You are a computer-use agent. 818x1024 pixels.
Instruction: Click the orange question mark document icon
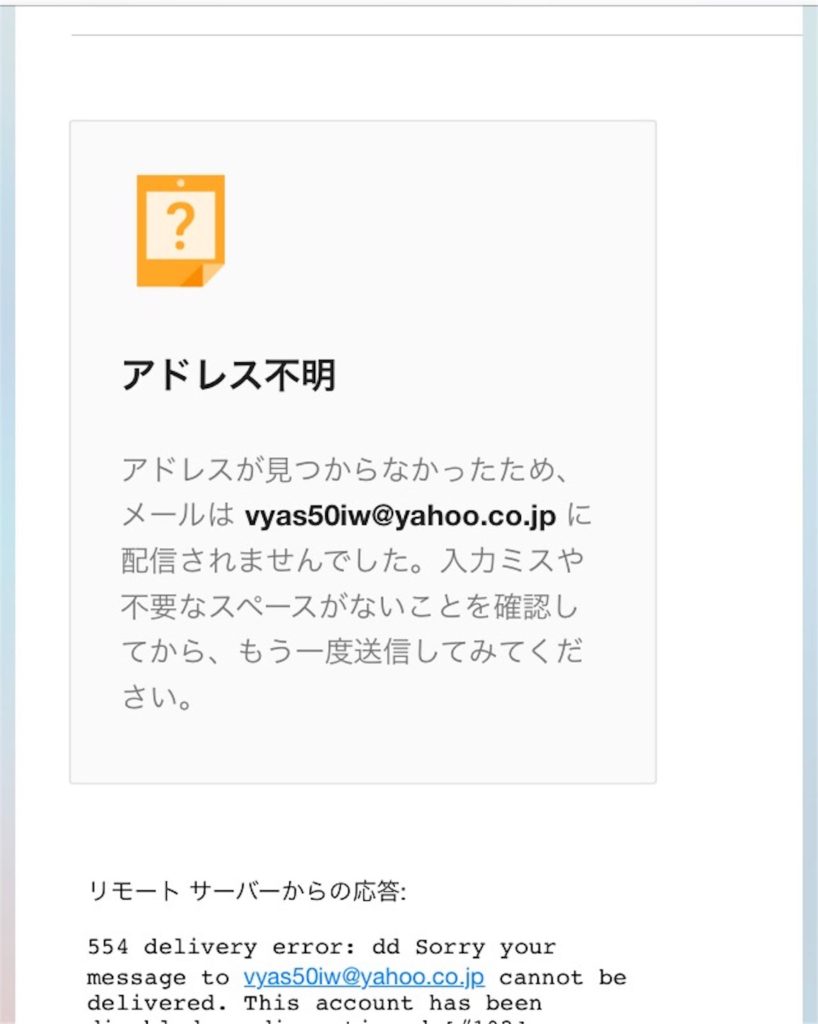click(180, 230)
